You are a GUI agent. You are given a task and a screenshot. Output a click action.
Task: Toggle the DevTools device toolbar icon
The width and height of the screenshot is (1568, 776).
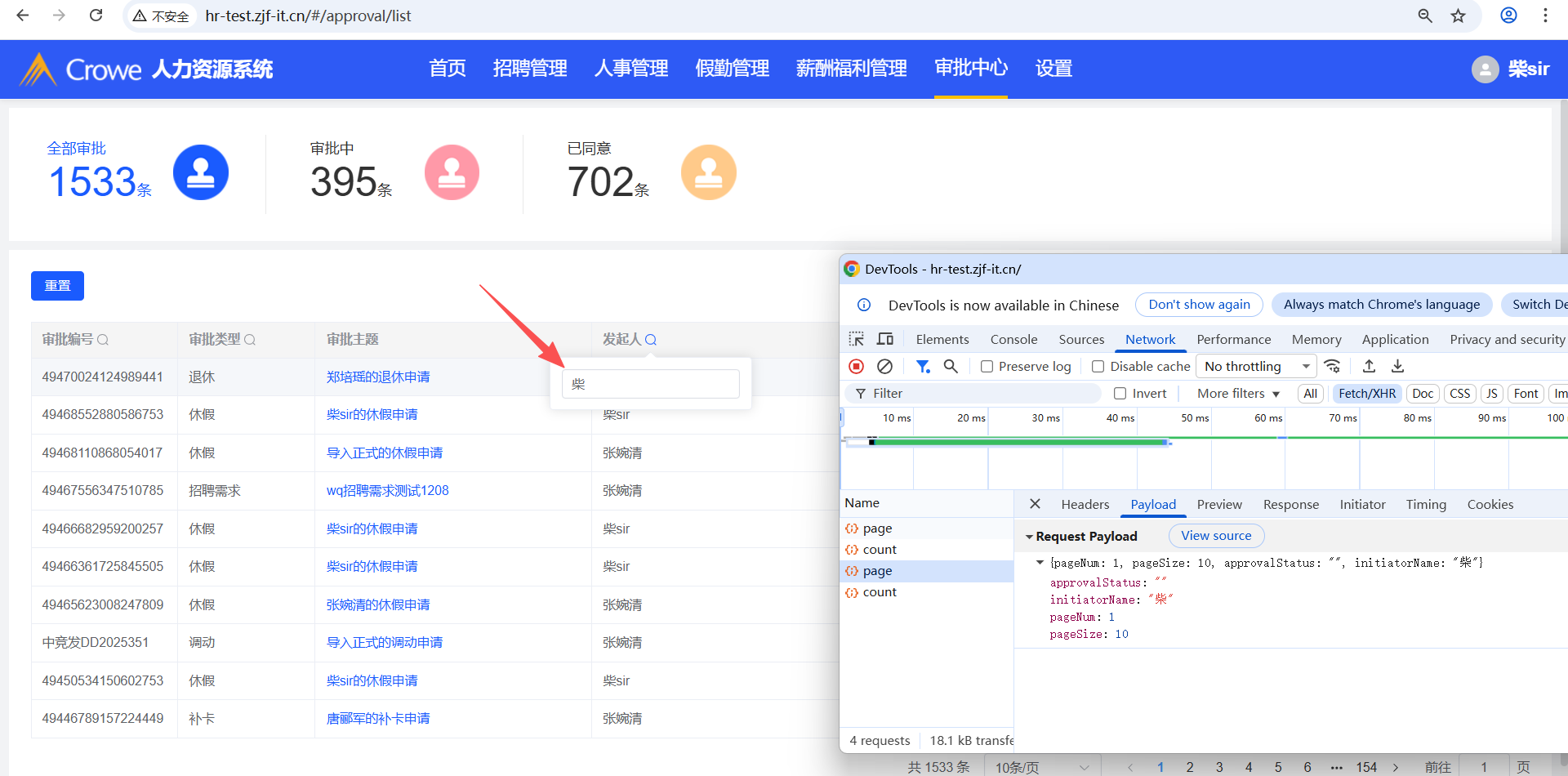click(x=885, y=339)
